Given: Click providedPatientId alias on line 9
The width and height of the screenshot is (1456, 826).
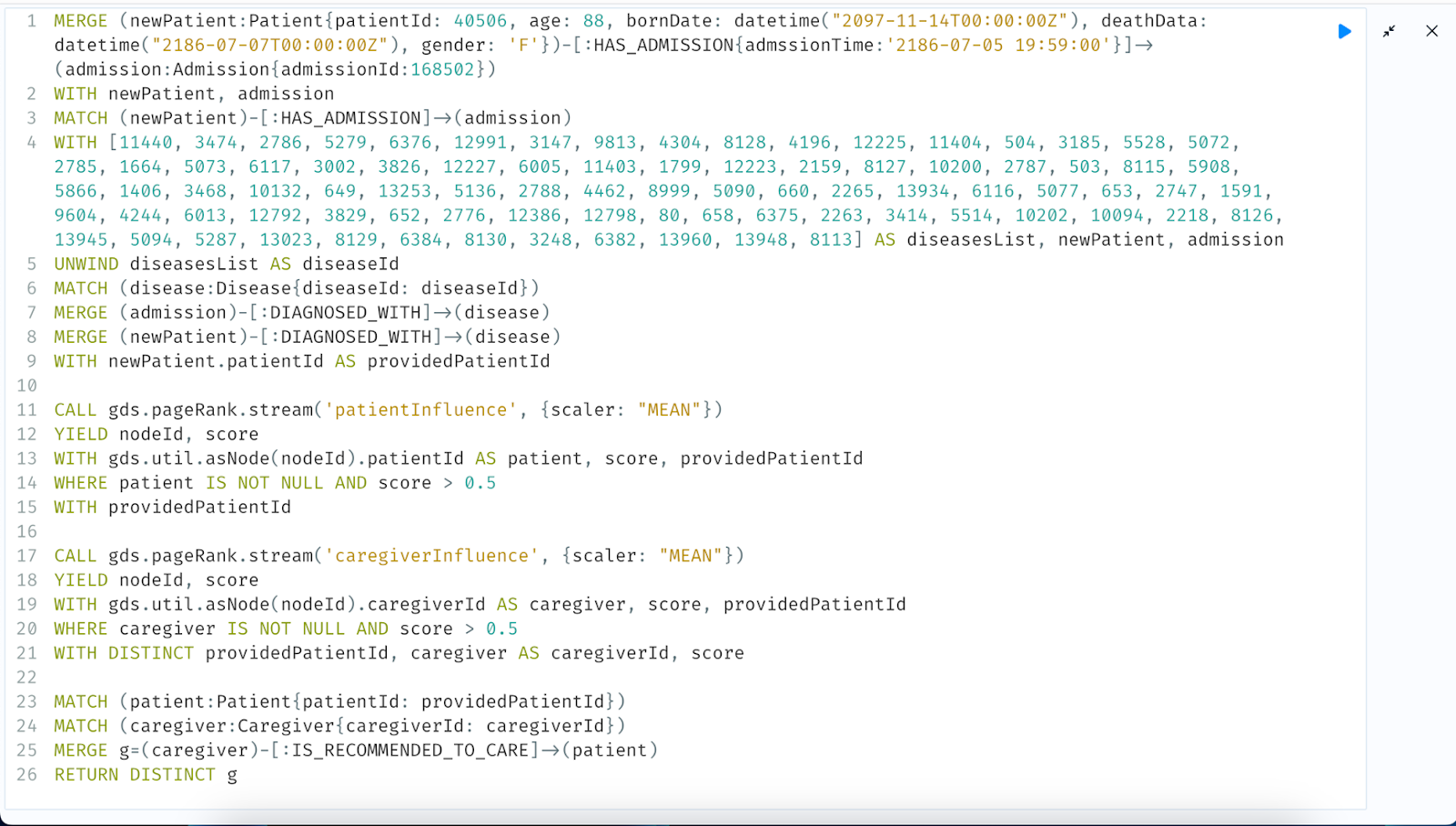Looking at the screenshot, I should (x=459, y=361).
